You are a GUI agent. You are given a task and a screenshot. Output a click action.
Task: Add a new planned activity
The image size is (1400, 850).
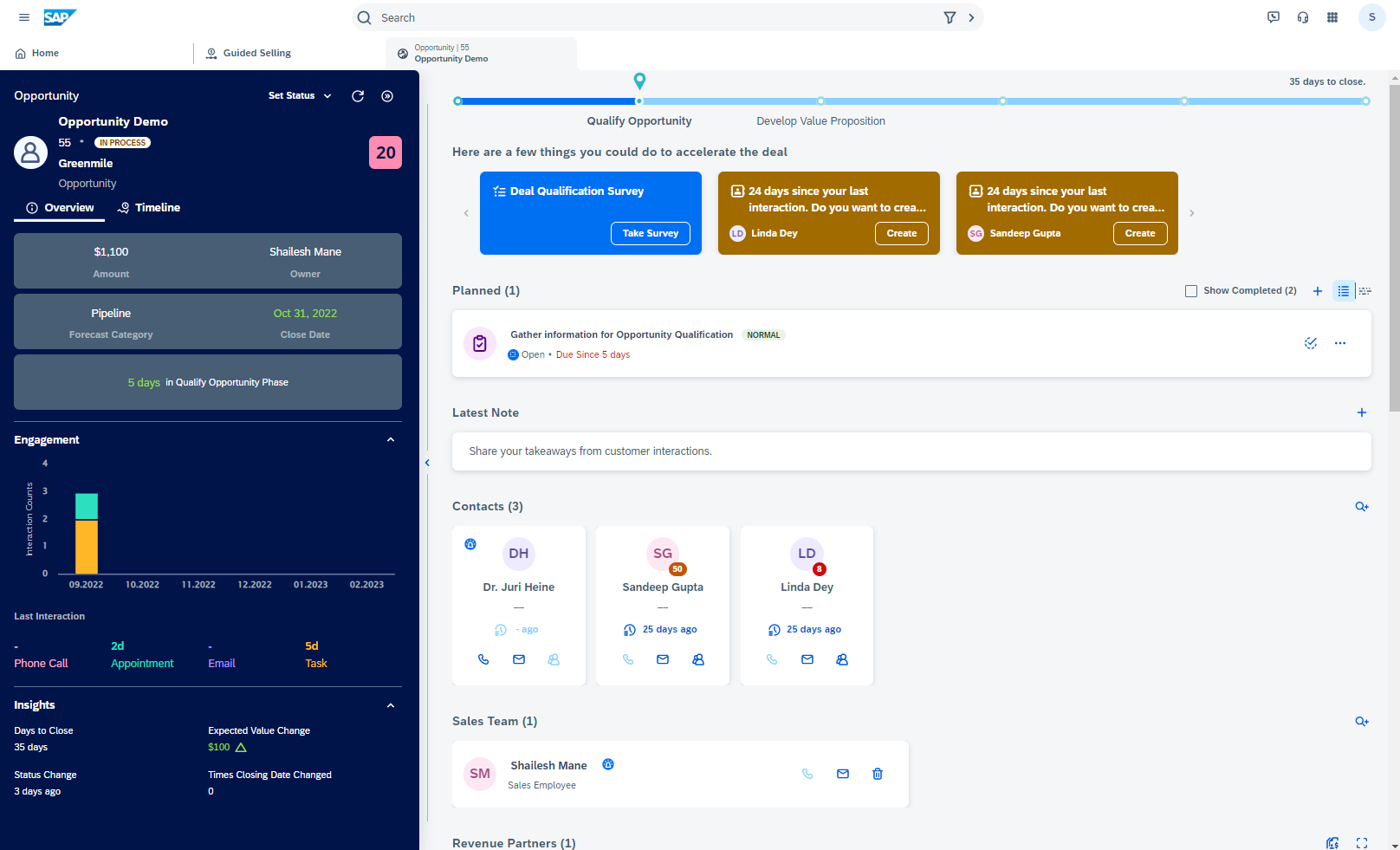[1318, 291]
